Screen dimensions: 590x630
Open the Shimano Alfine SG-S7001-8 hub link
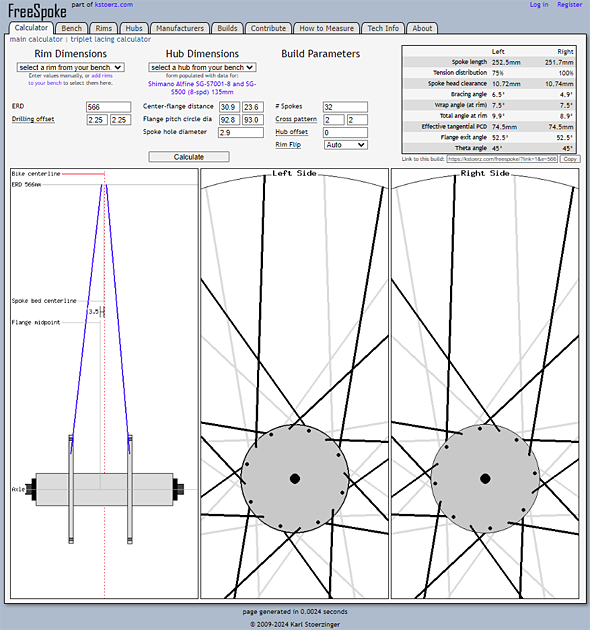pos(202,88)
